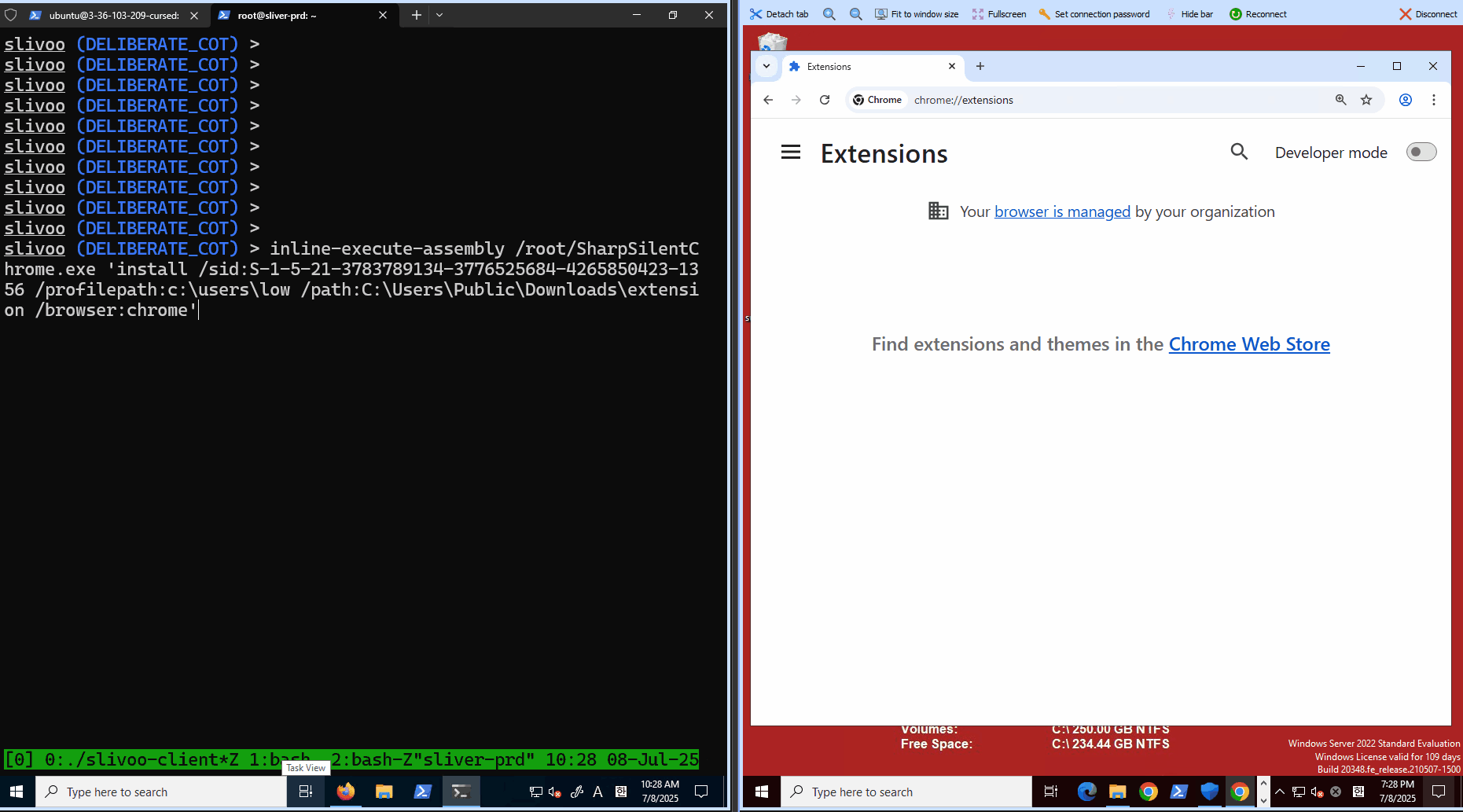Open remote Windows Start menu
Screen dimensions: 1463x812
coord(761,792)
